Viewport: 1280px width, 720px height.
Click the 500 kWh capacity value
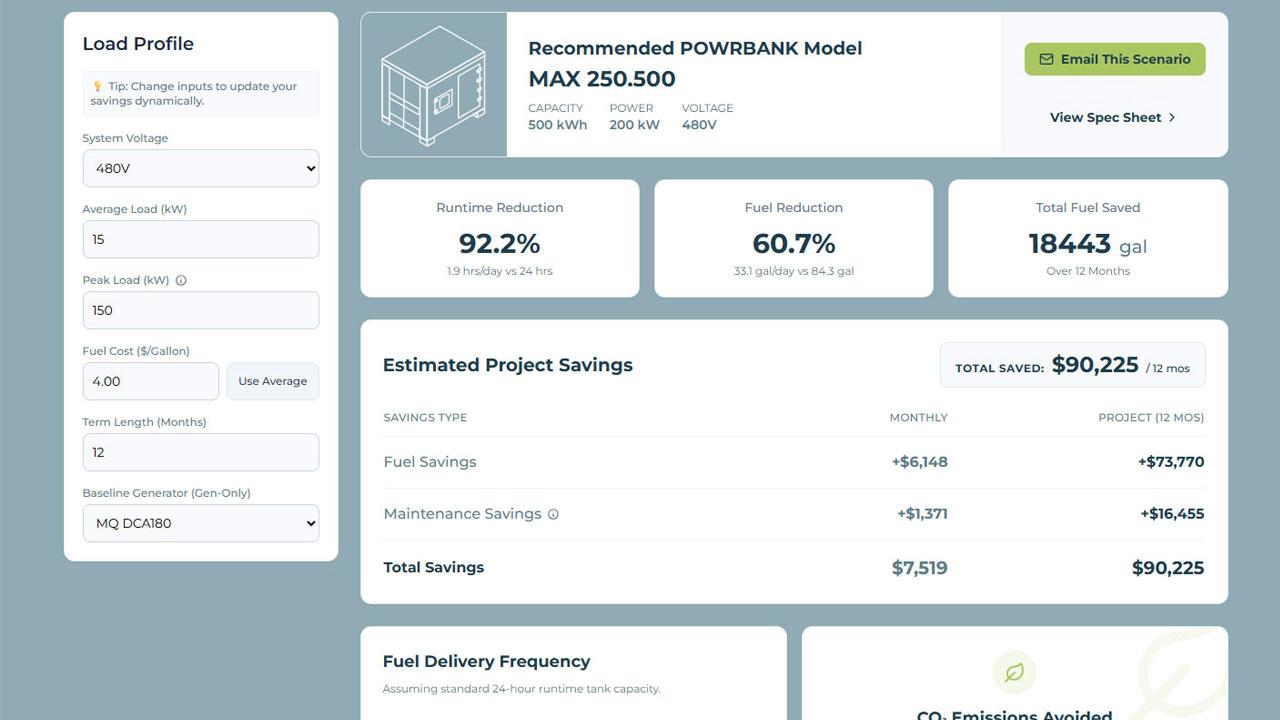tap(558, 125)
